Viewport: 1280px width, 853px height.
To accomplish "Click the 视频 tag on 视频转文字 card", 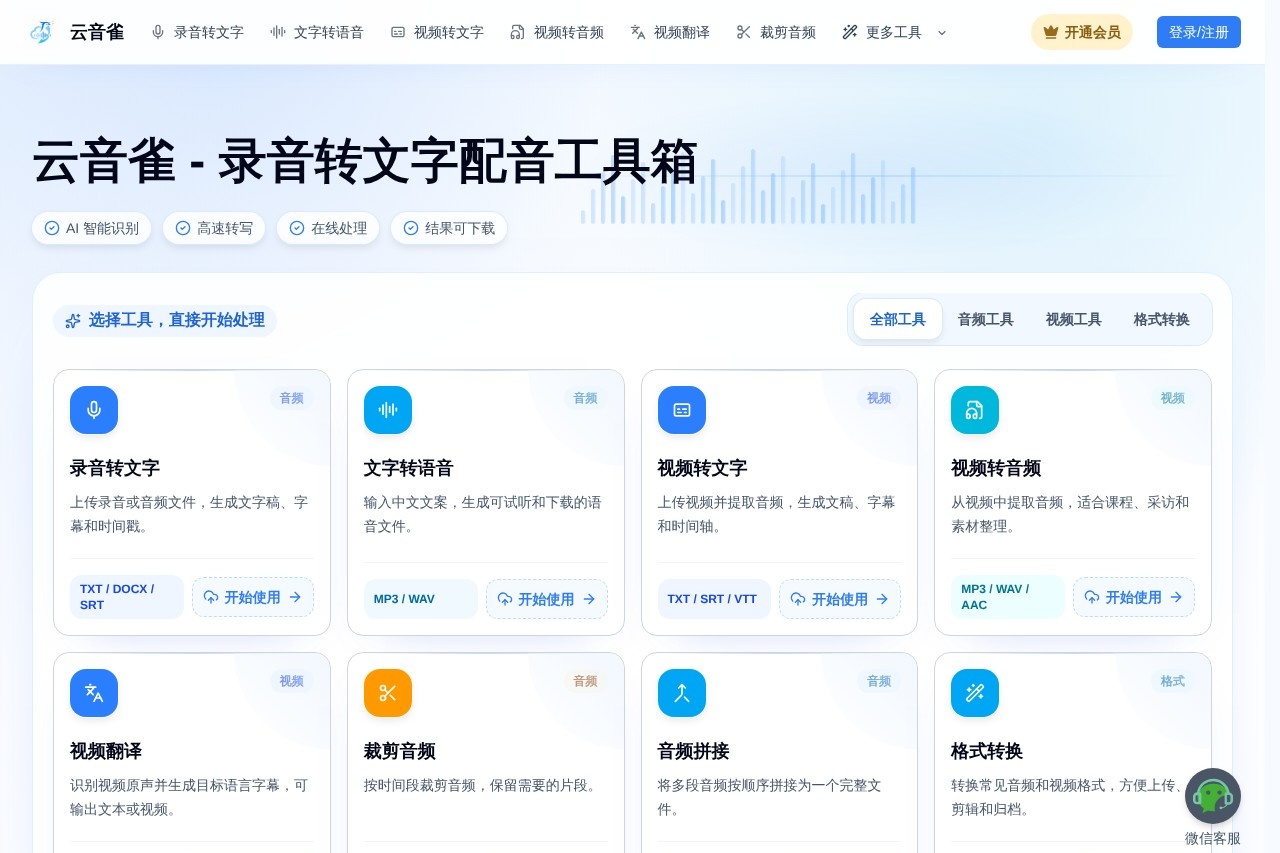I will click(x=879, y=398).
